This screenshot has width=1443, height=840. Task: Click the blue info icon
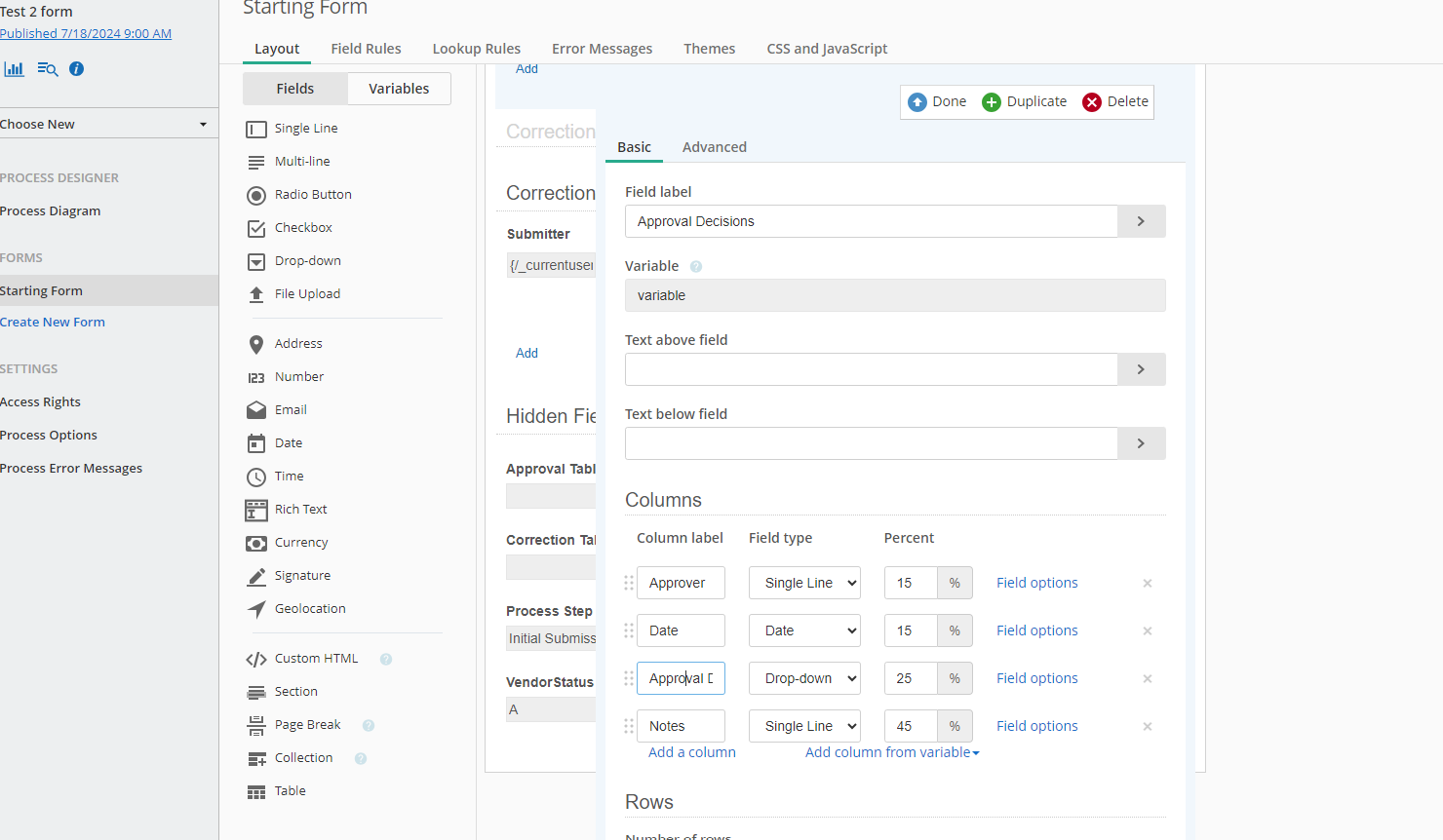click(x=77, y=69)
